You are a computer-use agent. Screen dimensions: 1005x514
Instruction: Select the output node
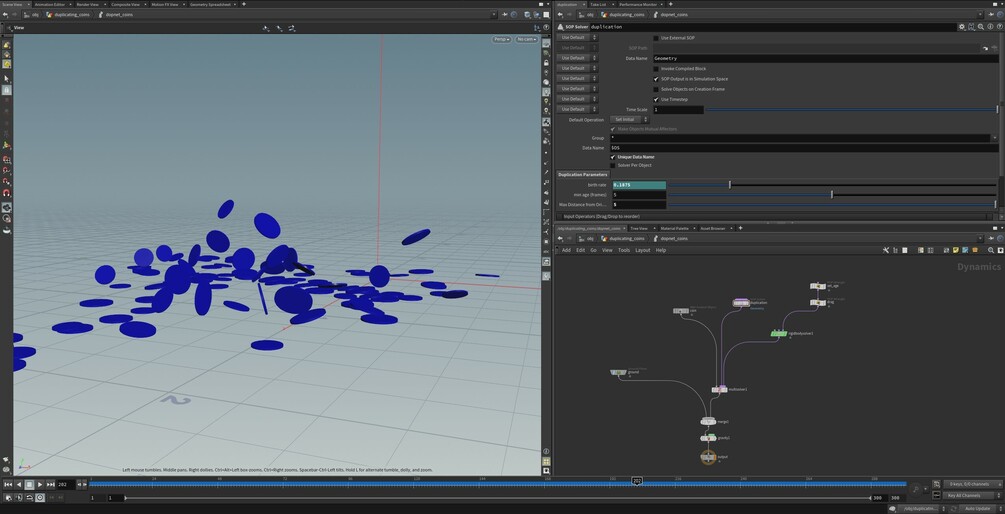tap(708, 457)
